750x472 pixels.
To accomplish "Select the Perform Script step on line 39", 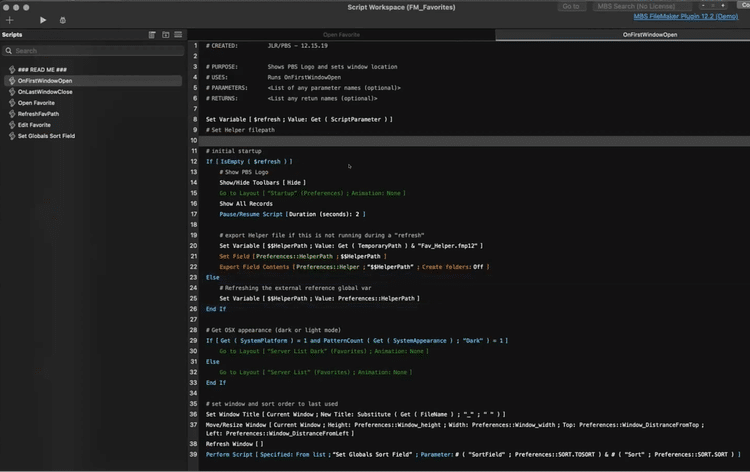I will coord(473,454).
